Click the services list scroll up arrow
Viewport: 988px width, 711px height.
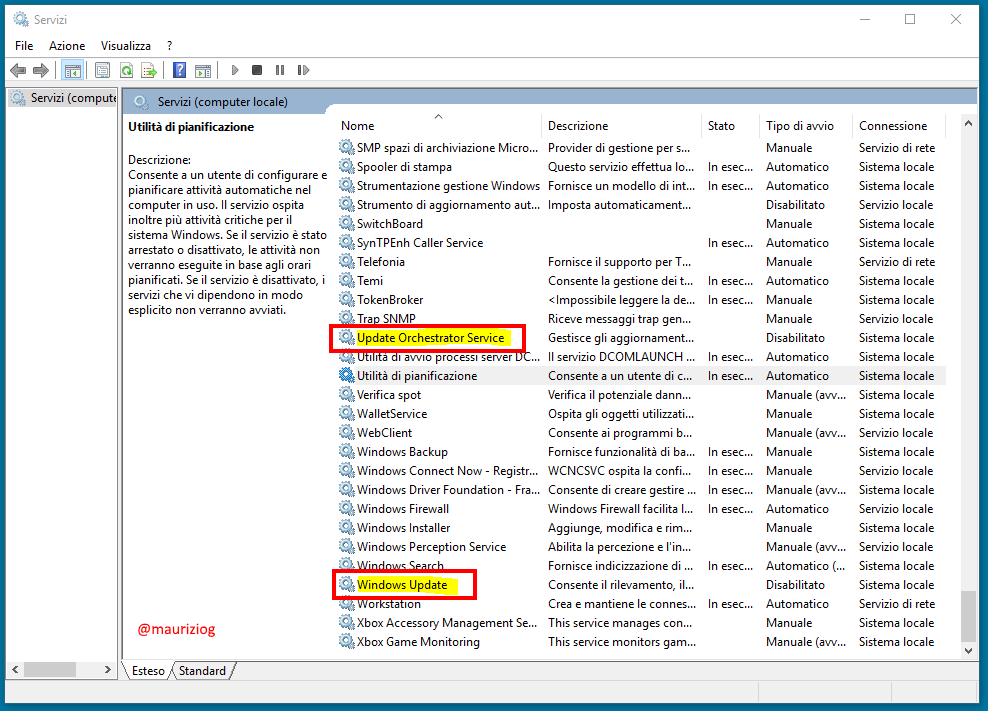tap(968, 124)
